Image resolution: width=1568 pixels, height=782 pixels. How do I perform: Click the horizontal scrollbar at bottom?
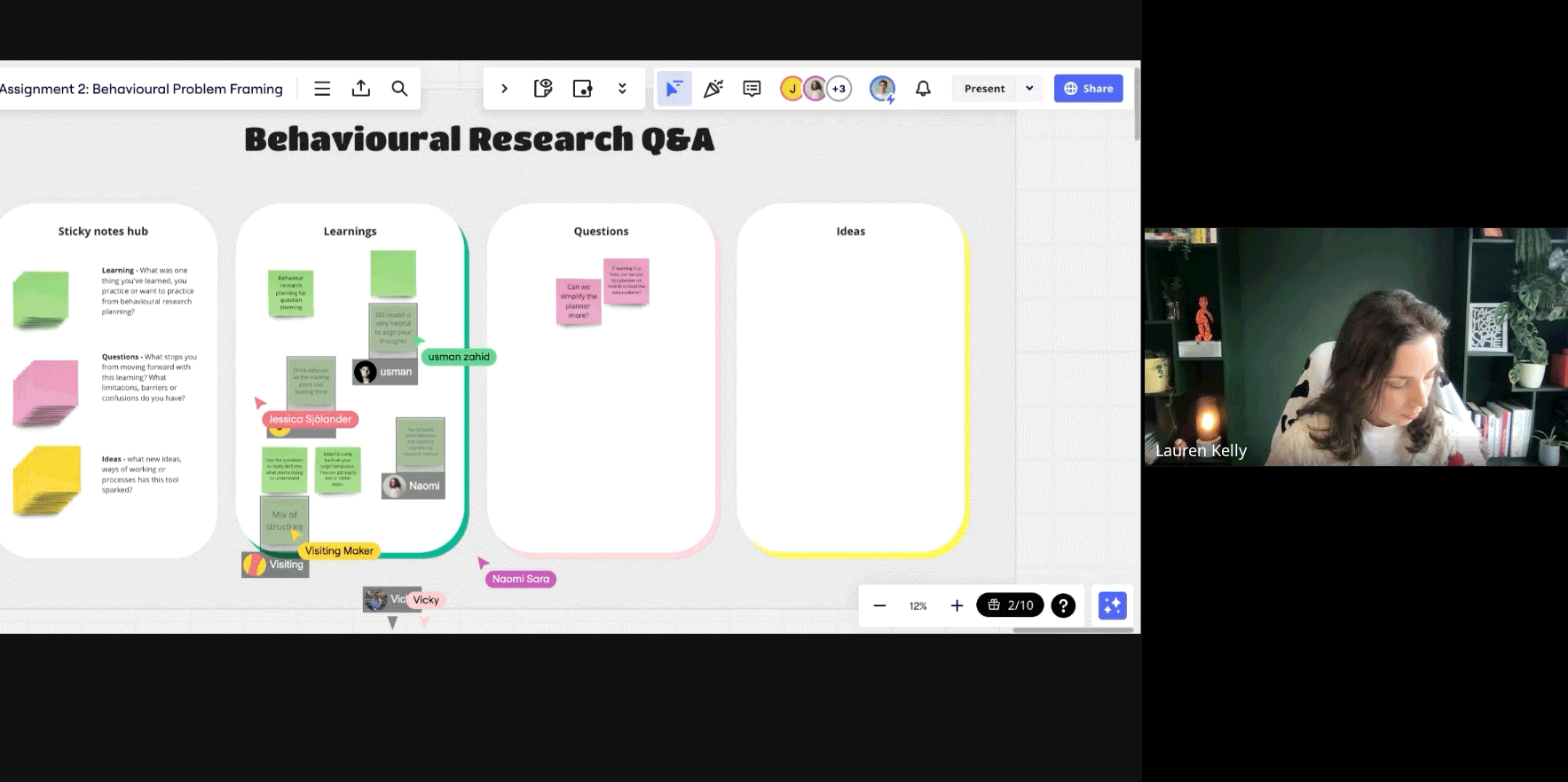coord(1074,630)
